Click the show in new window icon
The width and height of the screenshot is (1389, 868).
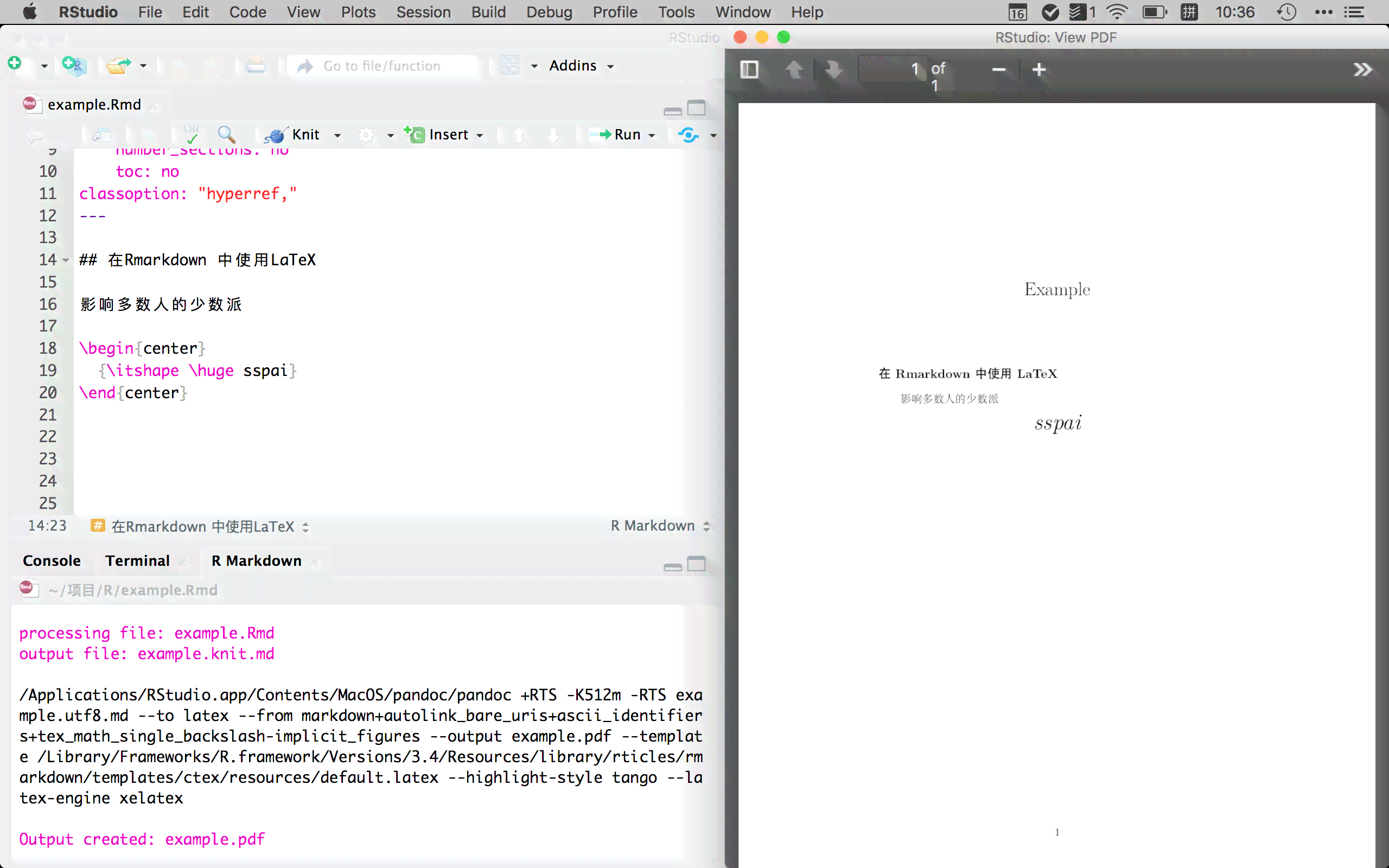click(x=101, y=135)
